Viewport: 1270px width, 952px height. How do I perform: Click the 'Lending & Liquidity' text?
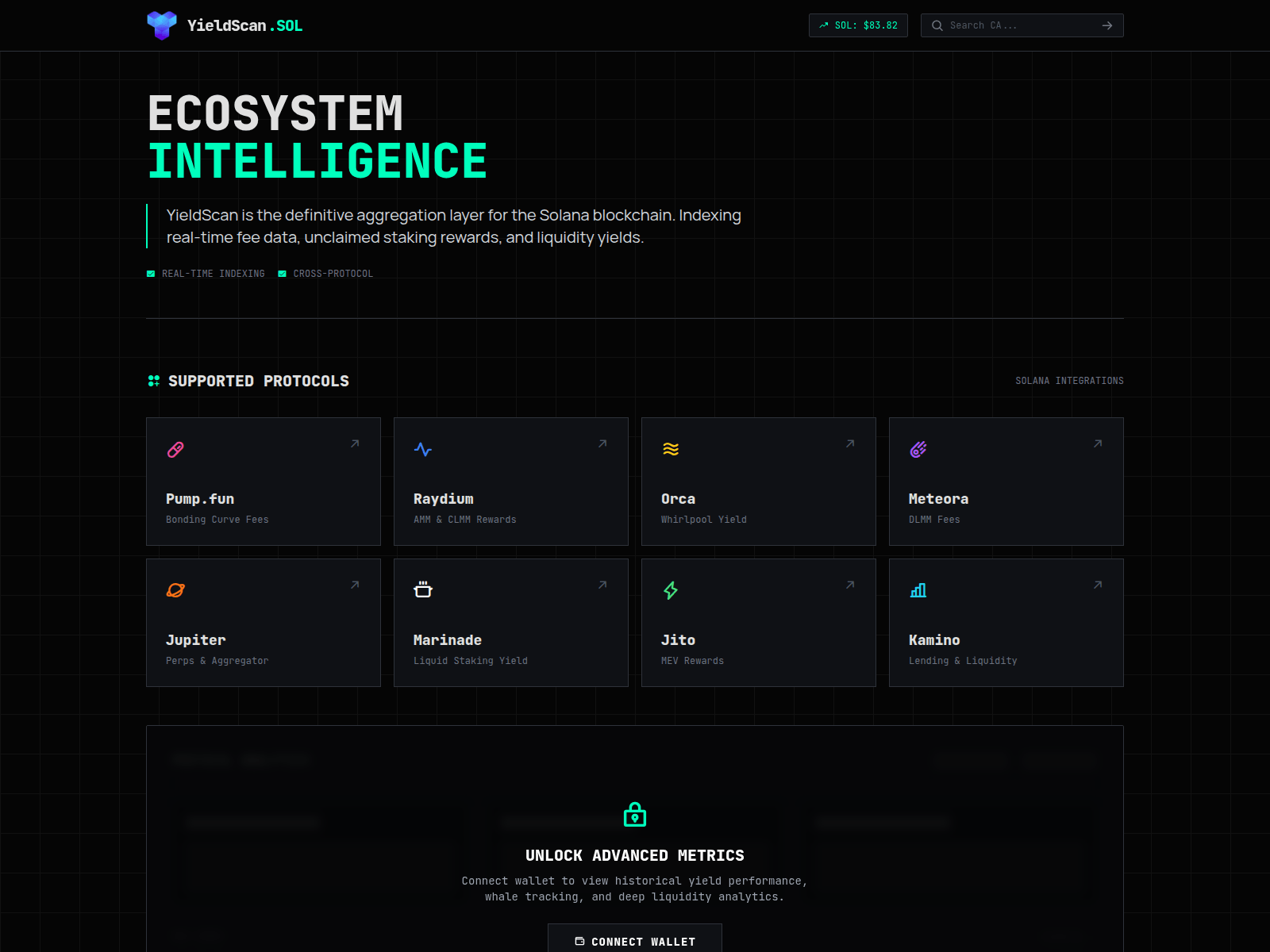963,661
